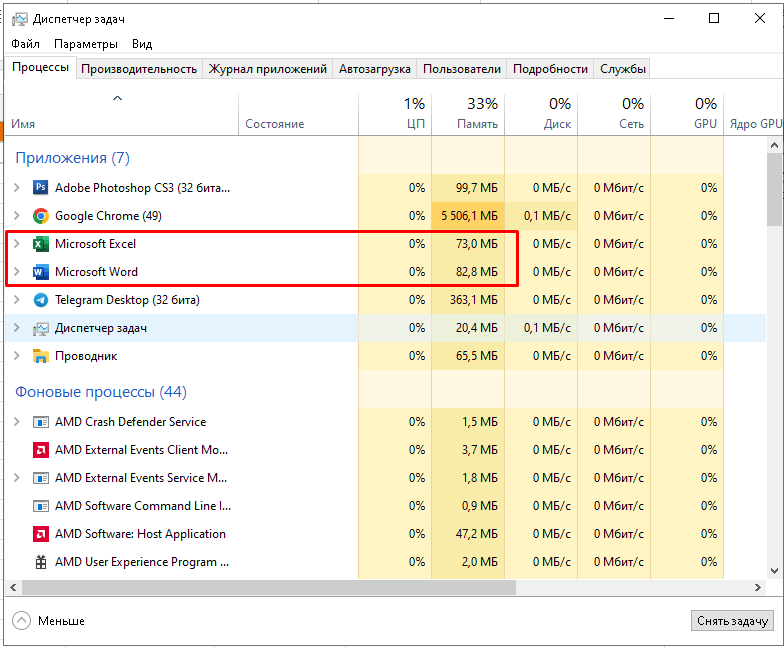The height and width of the screenshot is (648, 784).
Task: Expand the AMD External Events Service group
Action: coord(16,478)
